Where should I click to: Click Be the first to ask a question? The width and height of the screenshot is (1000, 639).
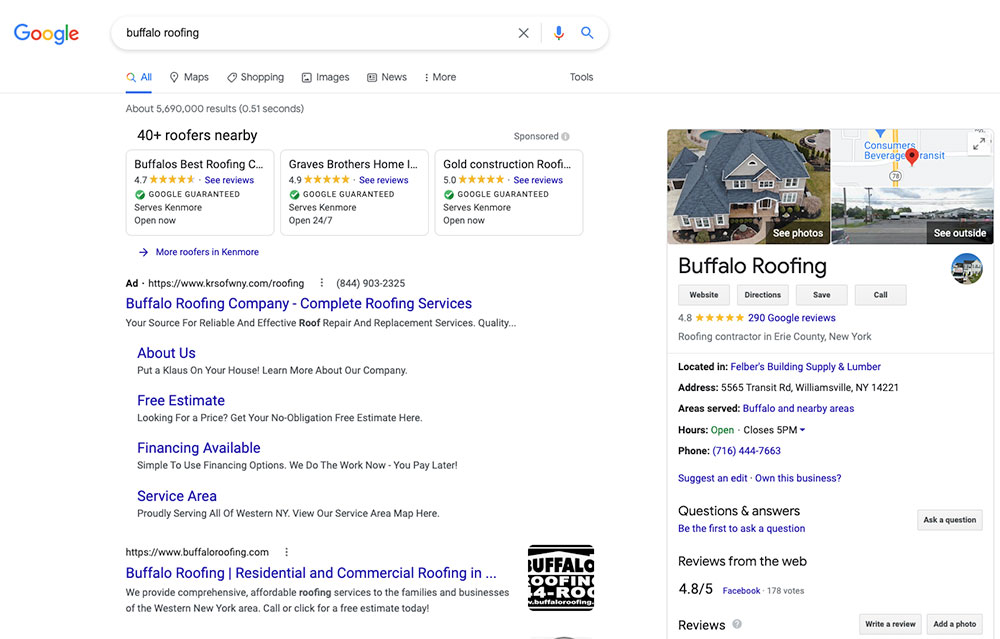[741, 529]
